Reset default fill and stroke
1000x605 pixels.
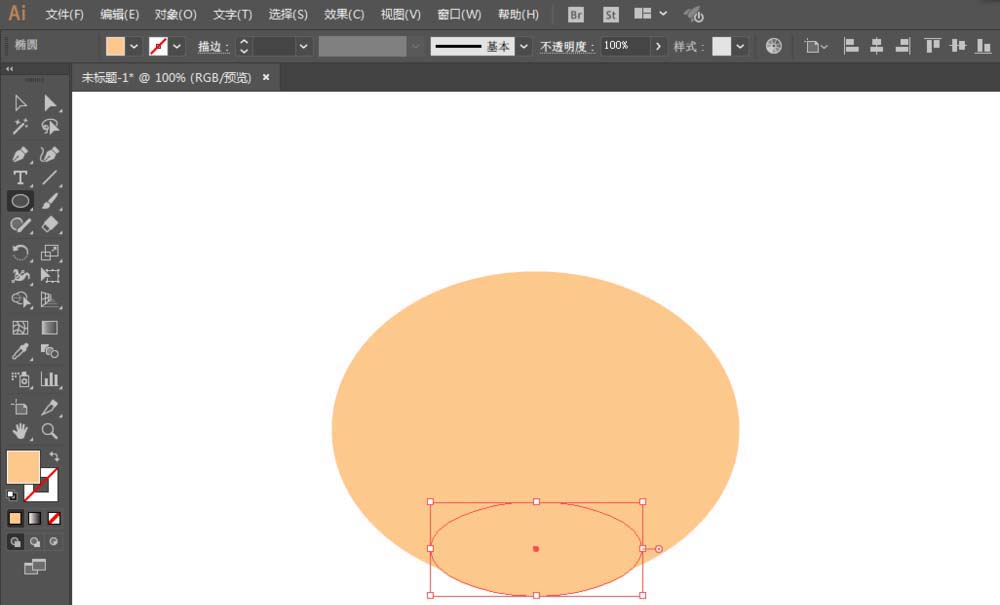point(12,495)
